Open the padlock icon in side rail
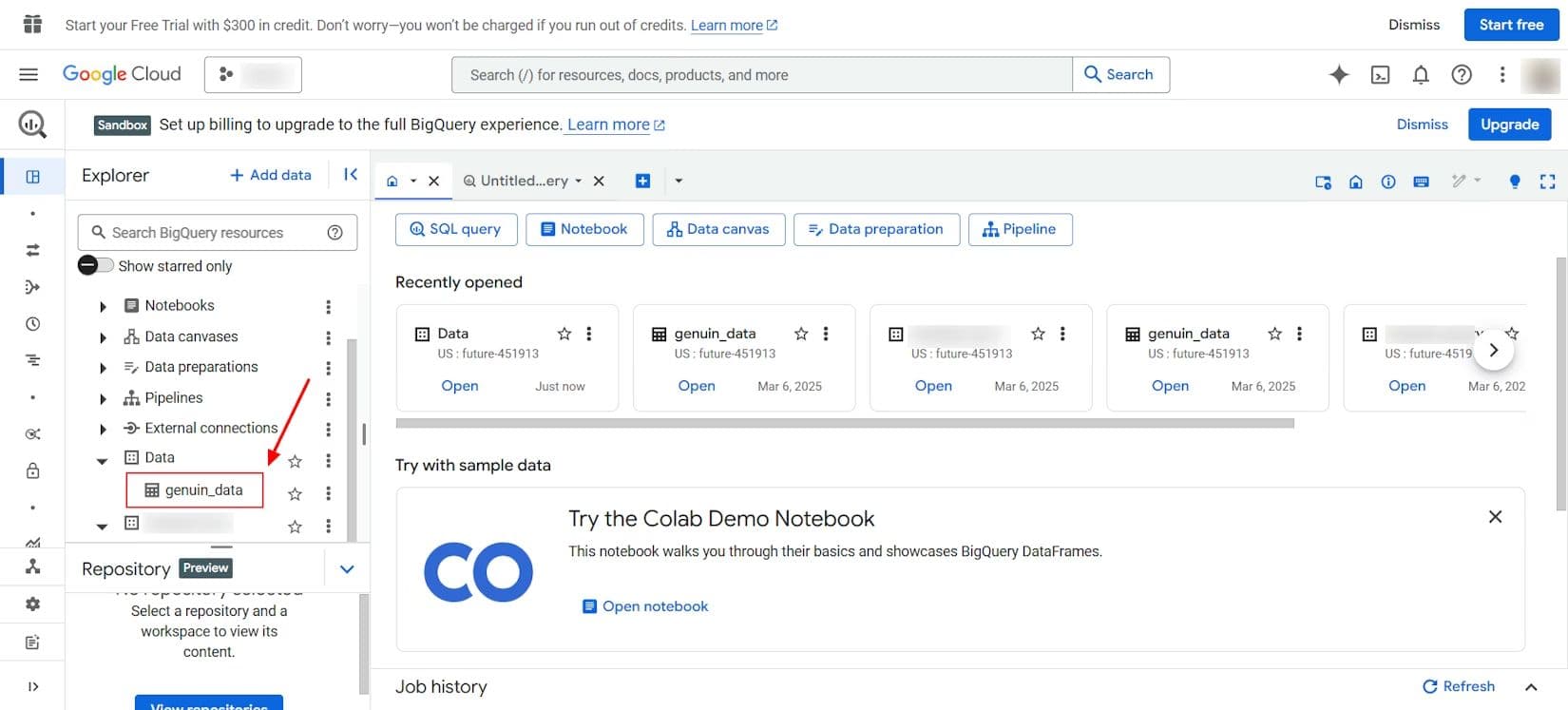The width and height of the screenshot is (1568, 710). pos(33,470)
